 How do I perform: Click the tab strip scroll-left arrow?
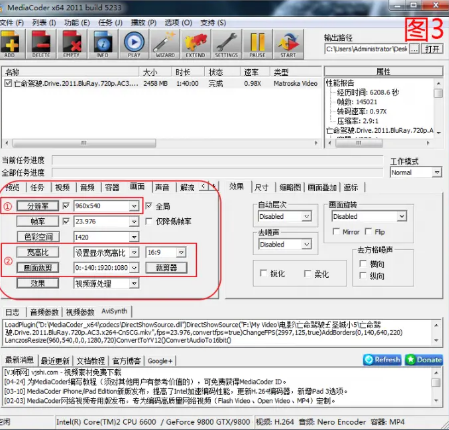click(x=203, y=186)
